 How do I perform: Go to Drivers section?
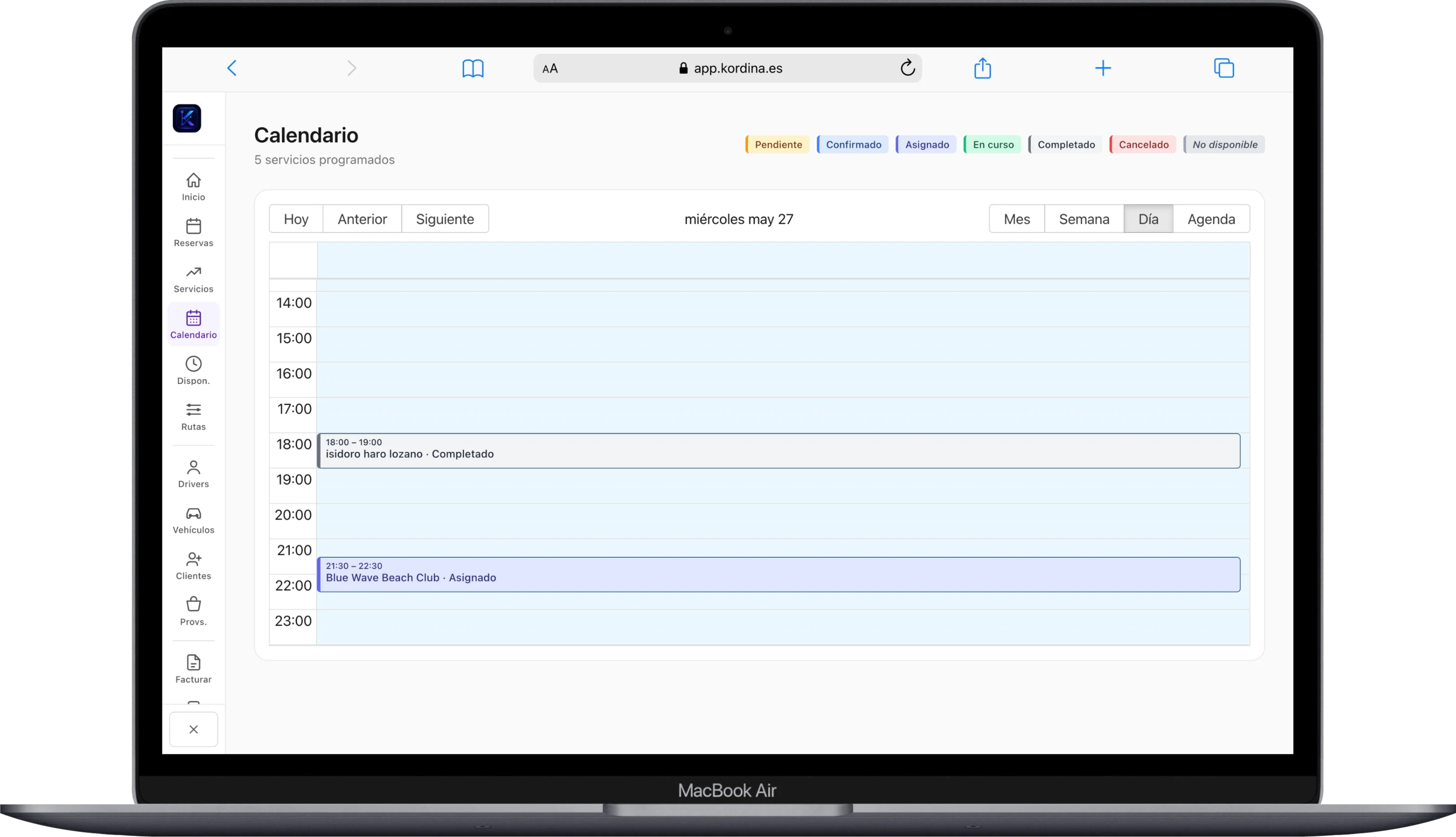coord(194,475)
